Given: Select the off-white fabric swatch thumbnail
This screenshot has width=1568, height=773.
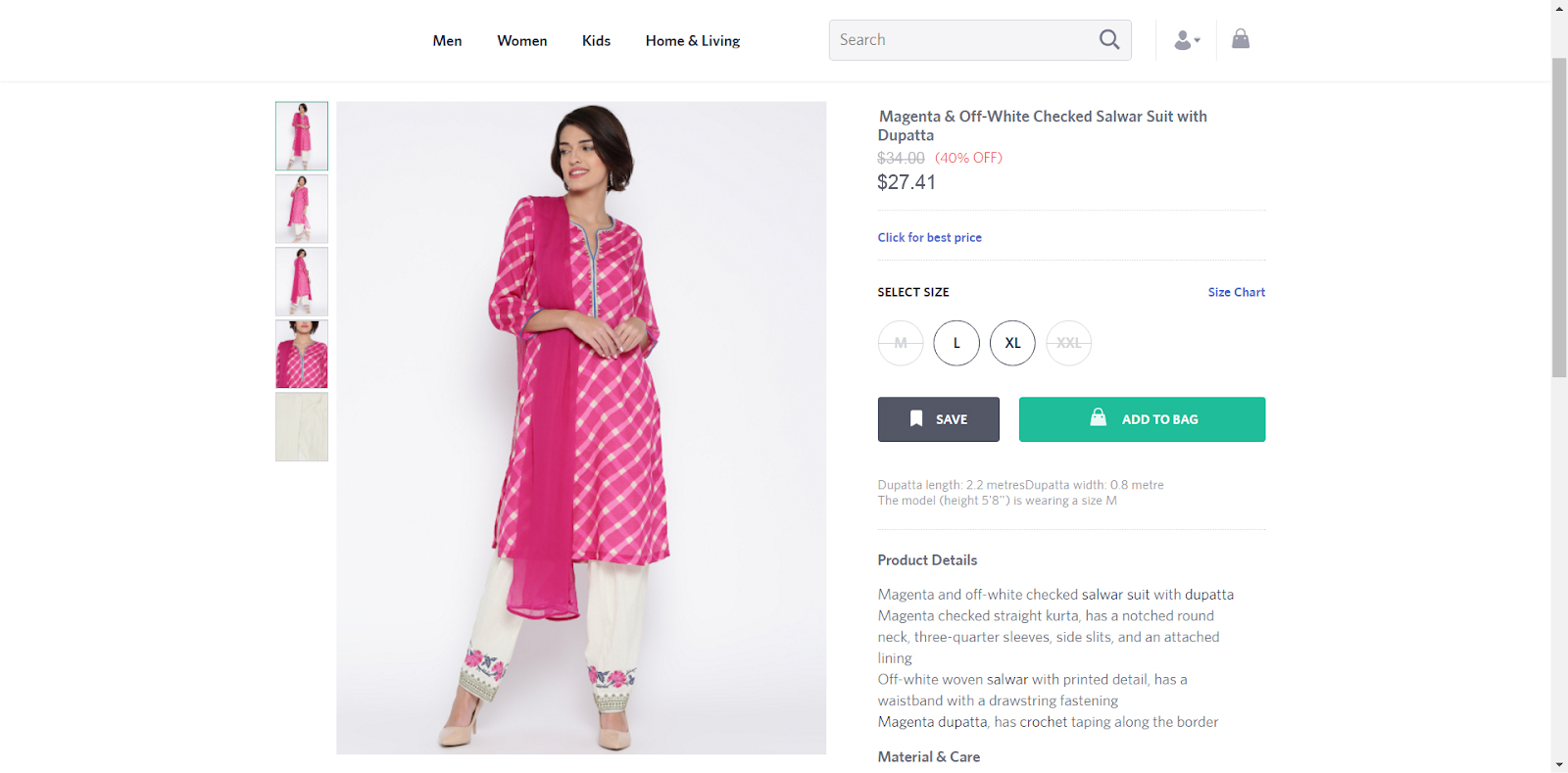Looking at the screenshot, I should point(302,427).
